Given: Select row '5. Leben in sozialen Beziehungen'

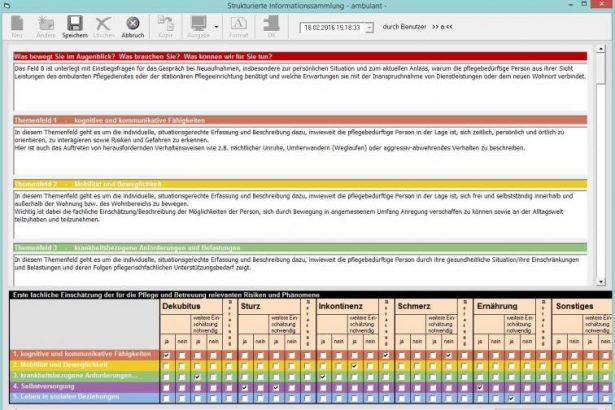Looking at the screenshot, I should [85, 397].
